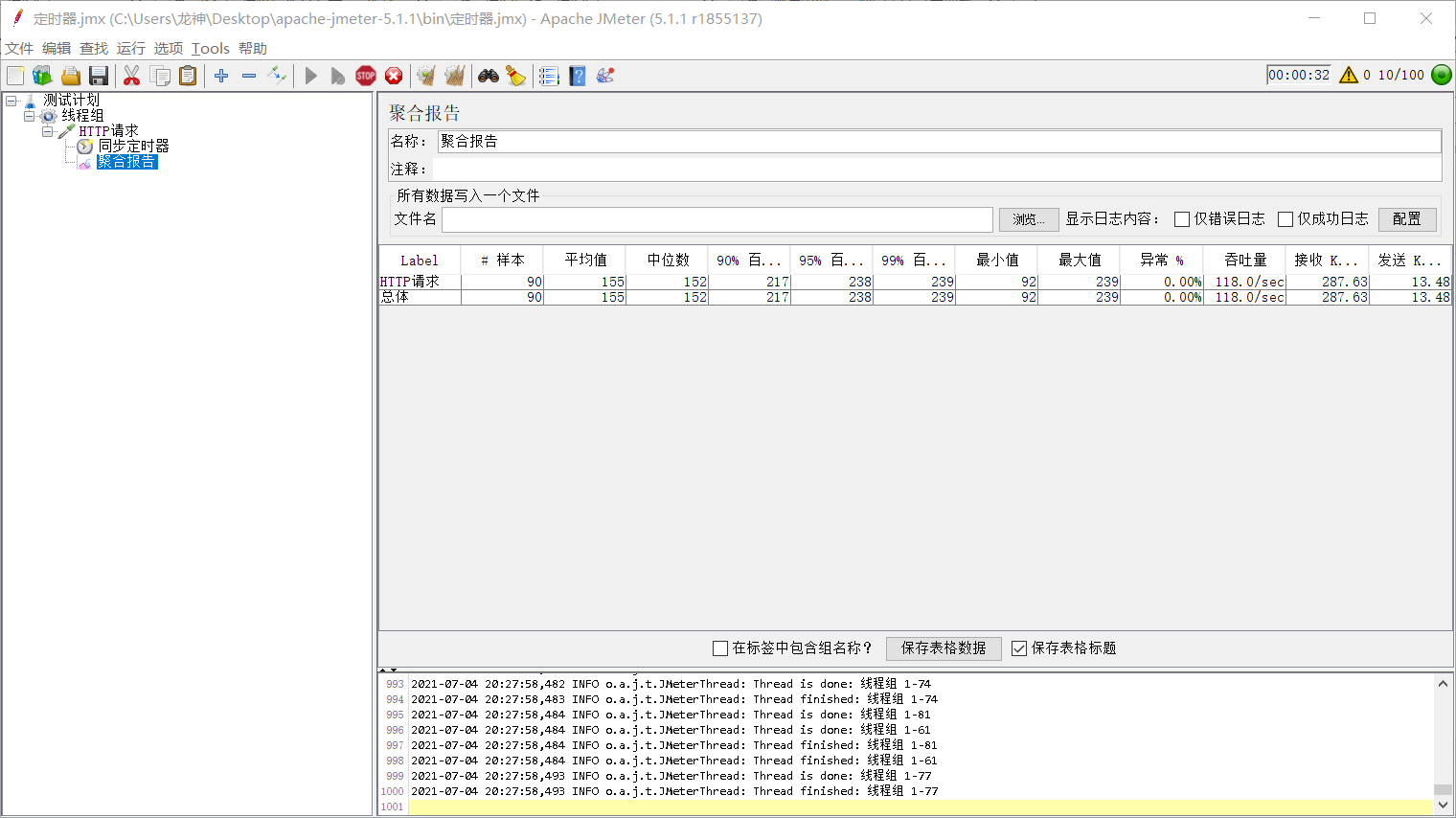Click the thread group gear icon in tree
Image resolution: width=1456 pixels, height=818 pixels.
click(48, 116)
